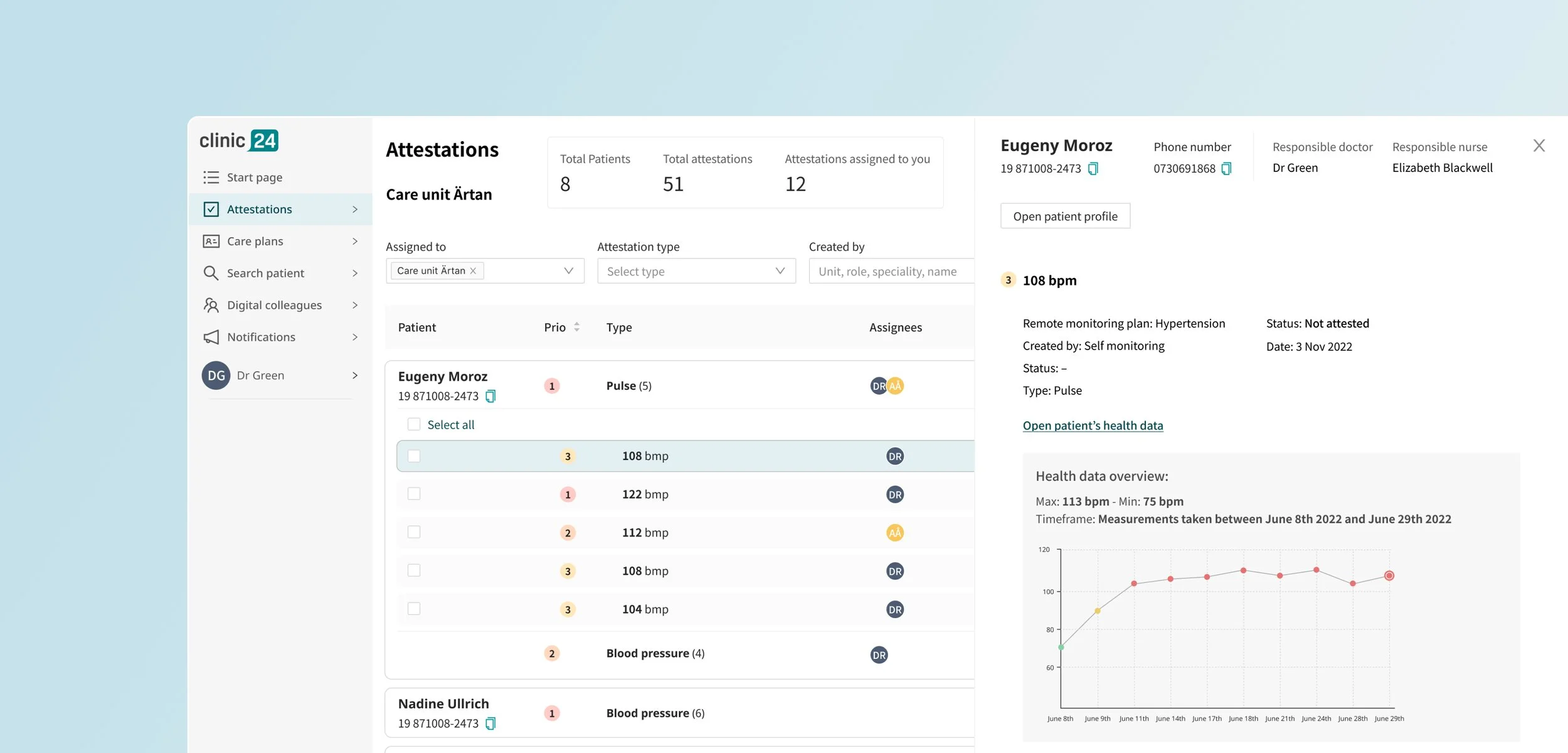This screenshot has height=753, width=1568.
Task: Sort table by Prio column arrows
Action: point(576,327)
